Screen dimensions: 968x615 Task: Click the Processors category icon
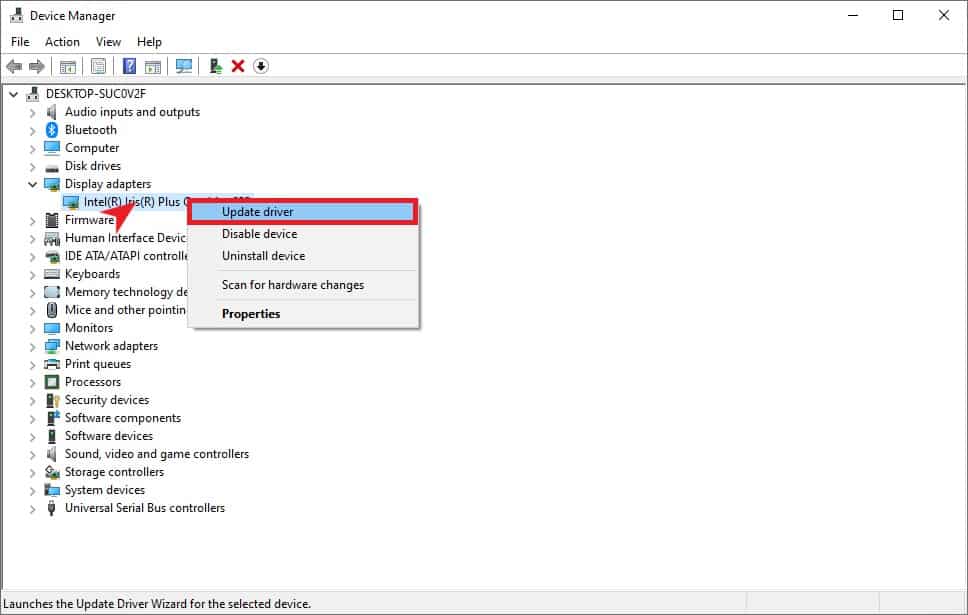coord(52,382)
